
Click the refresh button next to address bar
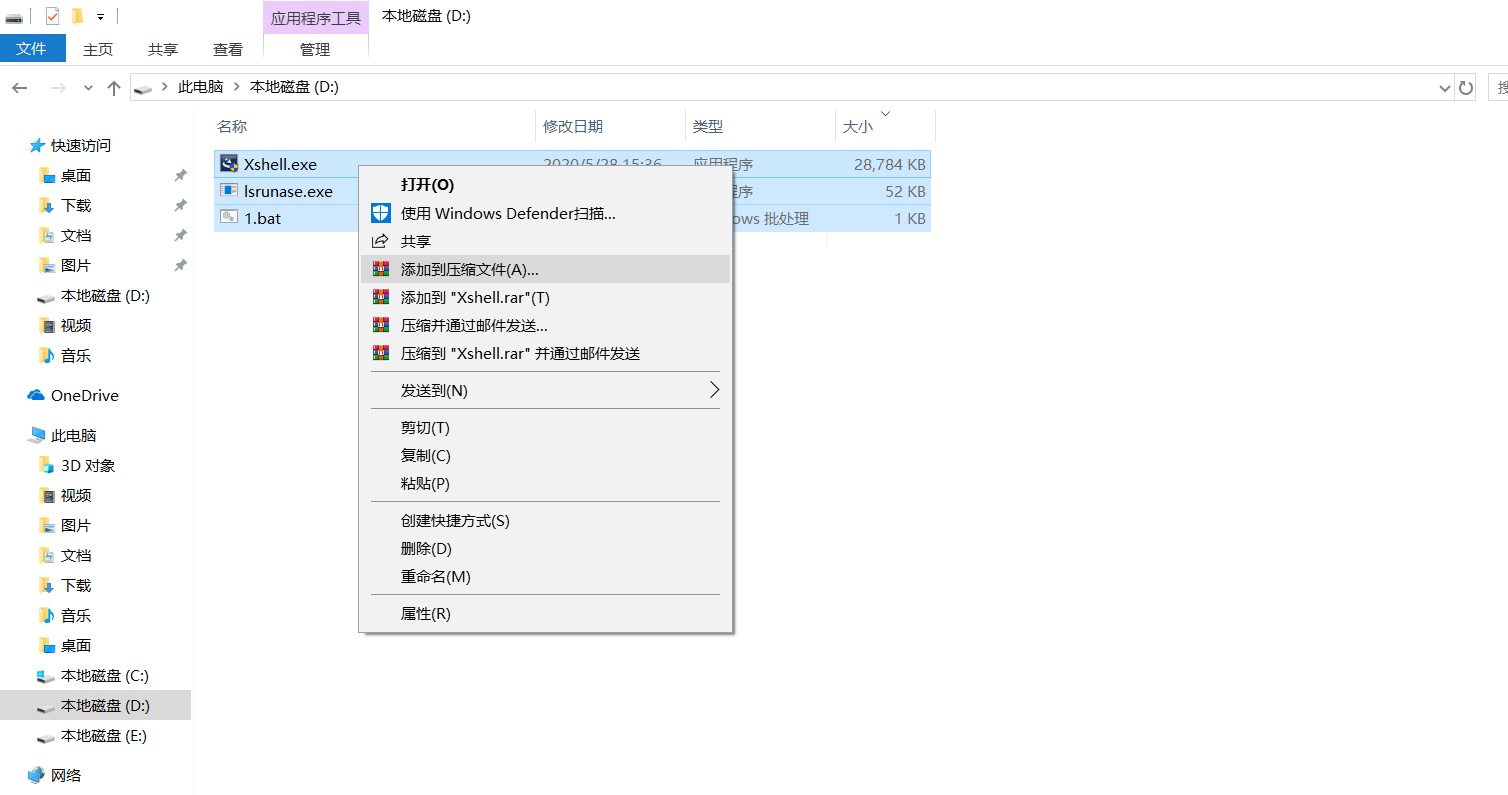click(x=1466, y=87)
